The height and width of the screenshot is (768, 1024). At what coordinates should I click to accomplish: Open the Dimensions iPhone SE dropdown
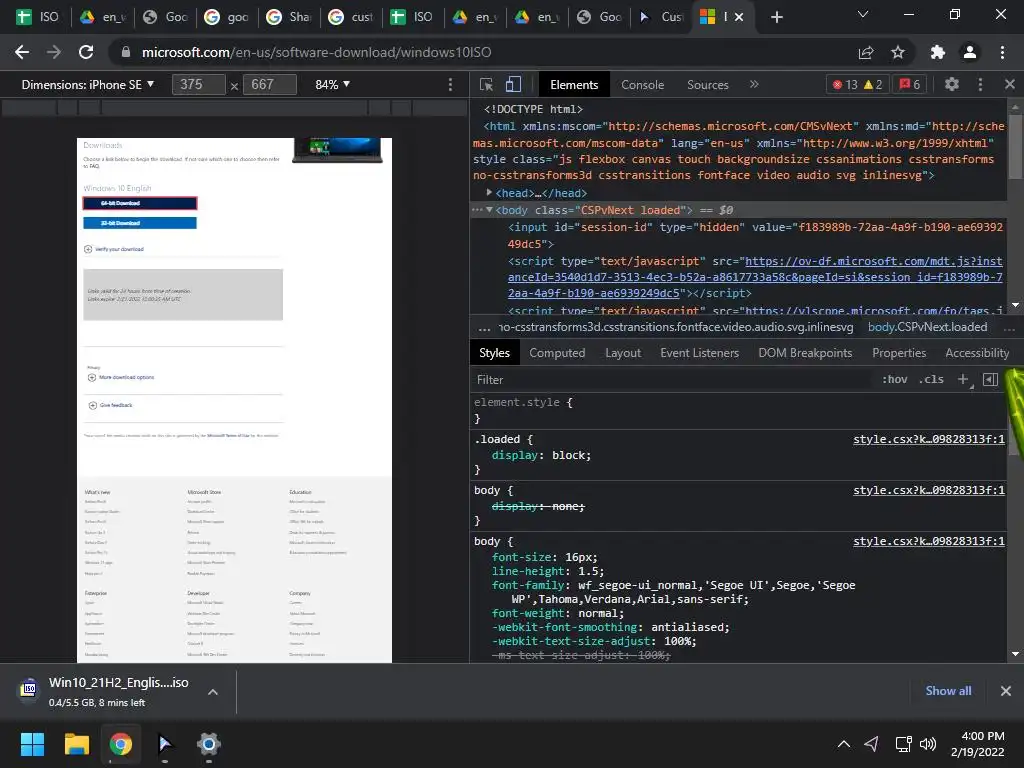pyautogui.click(x=88, y=85)
